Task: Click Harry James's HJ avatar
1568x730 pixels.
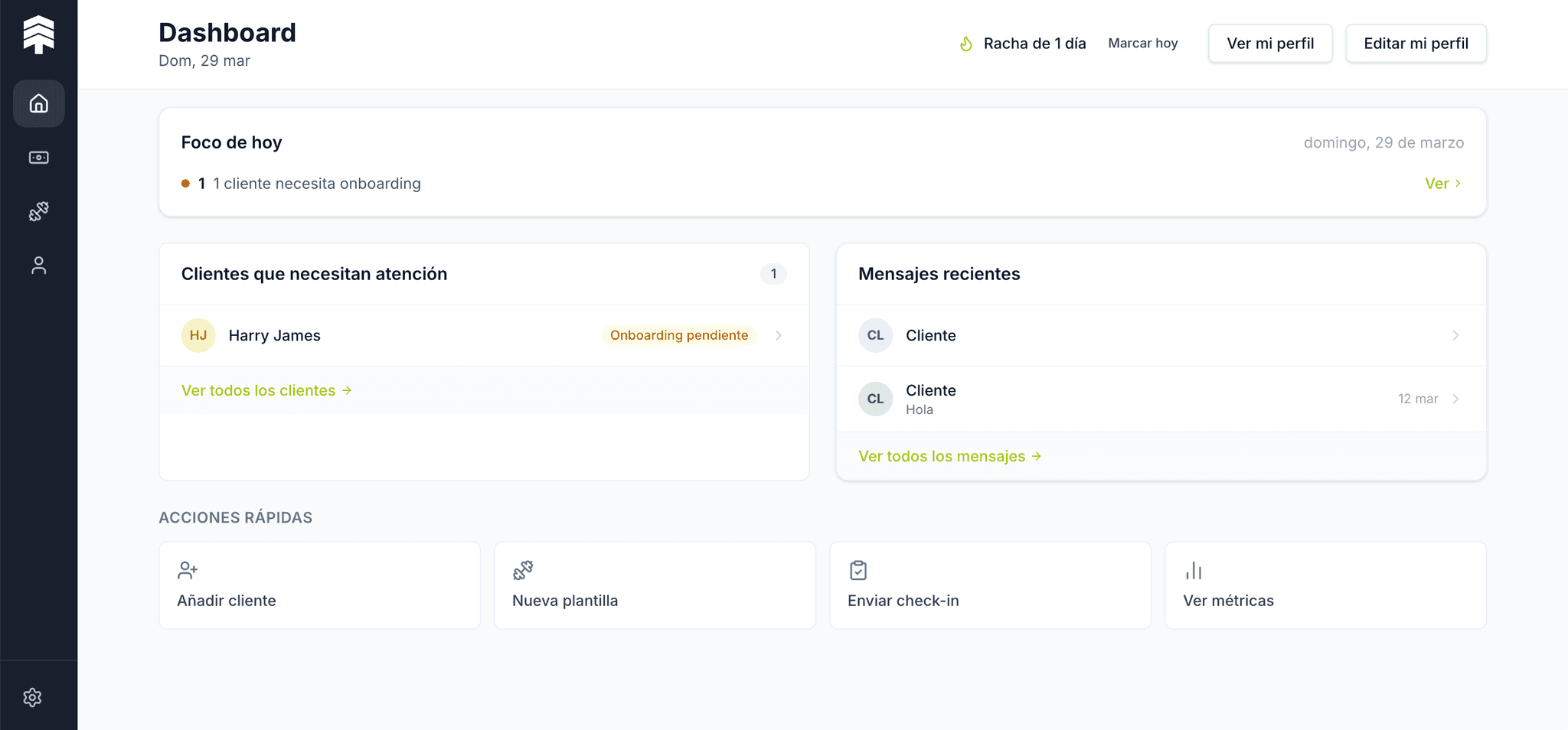Action: [x=198, y=335]
